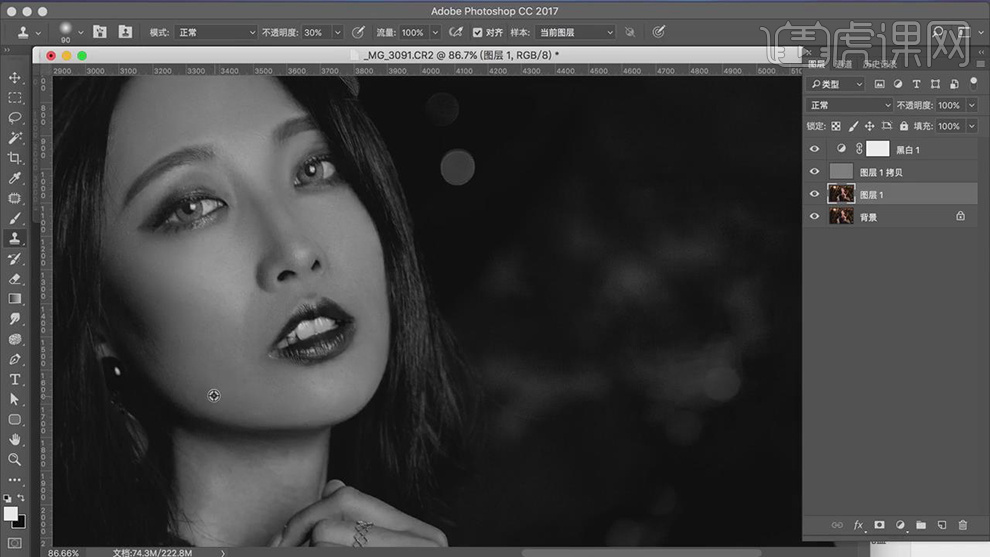Click the background color swatch
Image resolution: width=990 pixels, height=557 pixels.
pos(20,522)
